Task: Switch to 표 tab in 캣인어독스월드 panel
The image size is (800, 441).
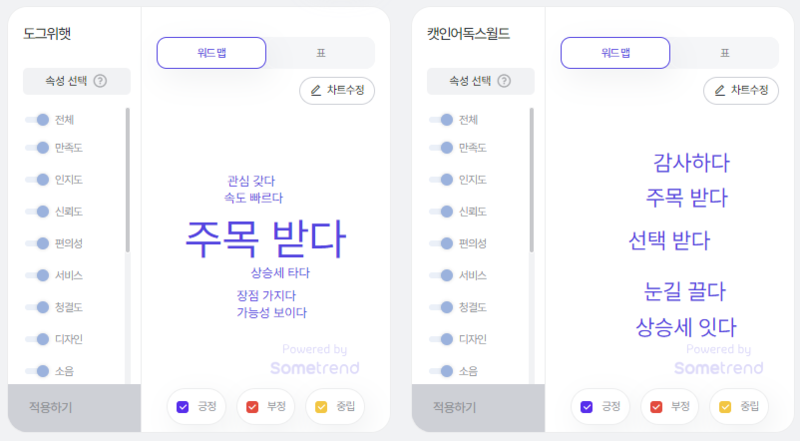Action: [724, 53]
